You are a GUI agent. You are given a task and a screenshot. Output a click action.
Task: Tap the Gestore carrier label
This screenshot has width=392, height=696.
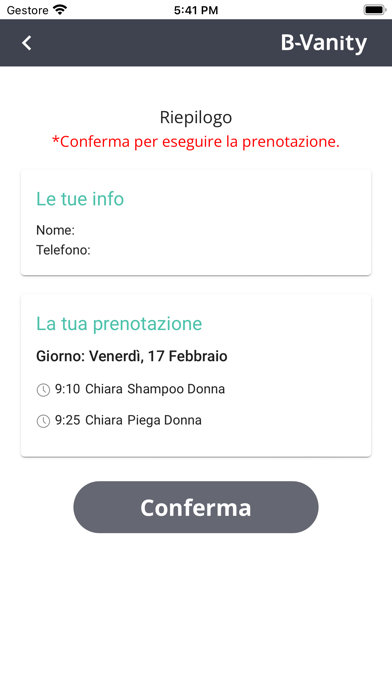[x=28, y=10]
